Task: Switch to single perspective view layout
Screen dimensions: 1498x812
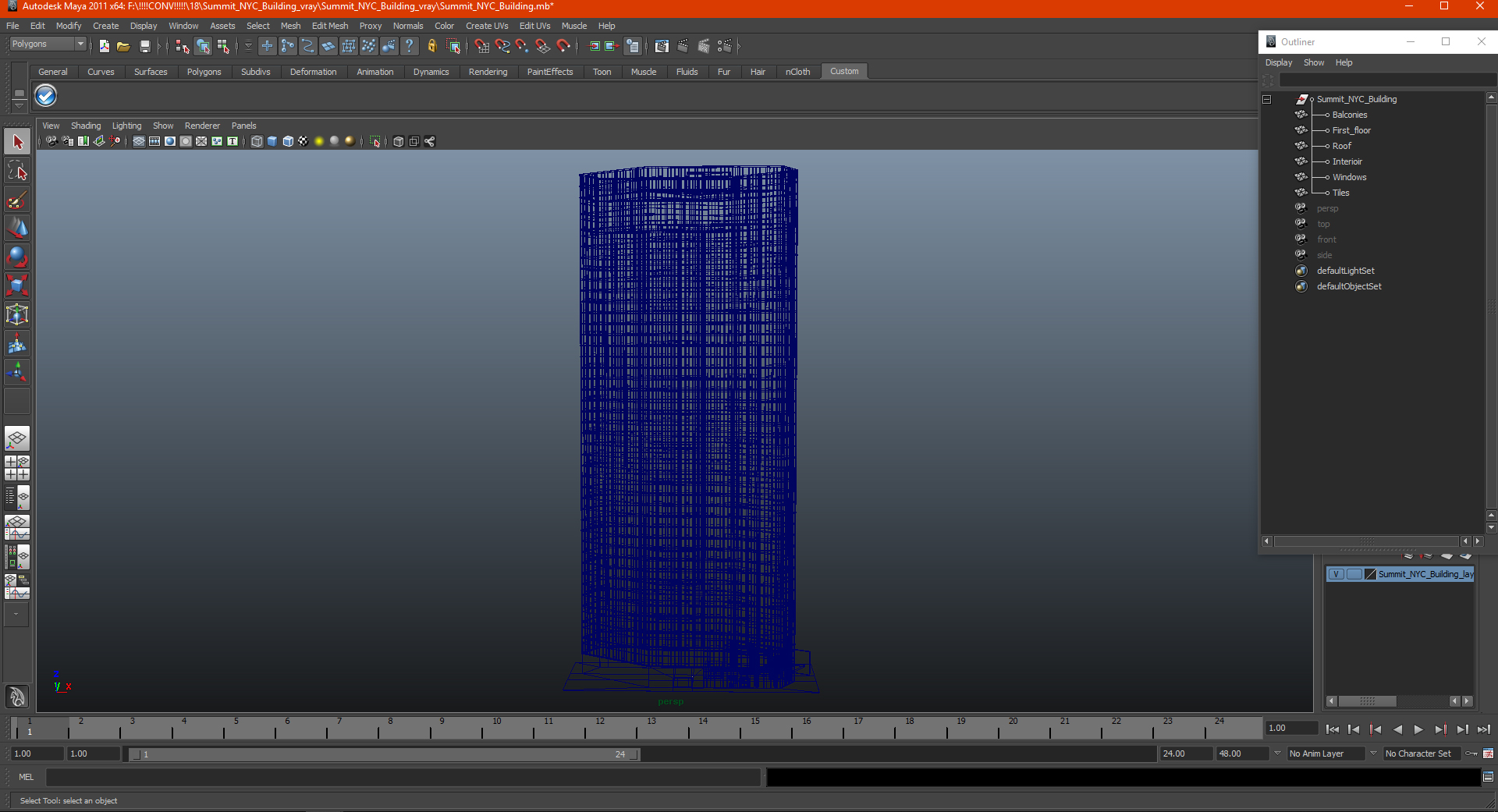Action: [17, 439]
